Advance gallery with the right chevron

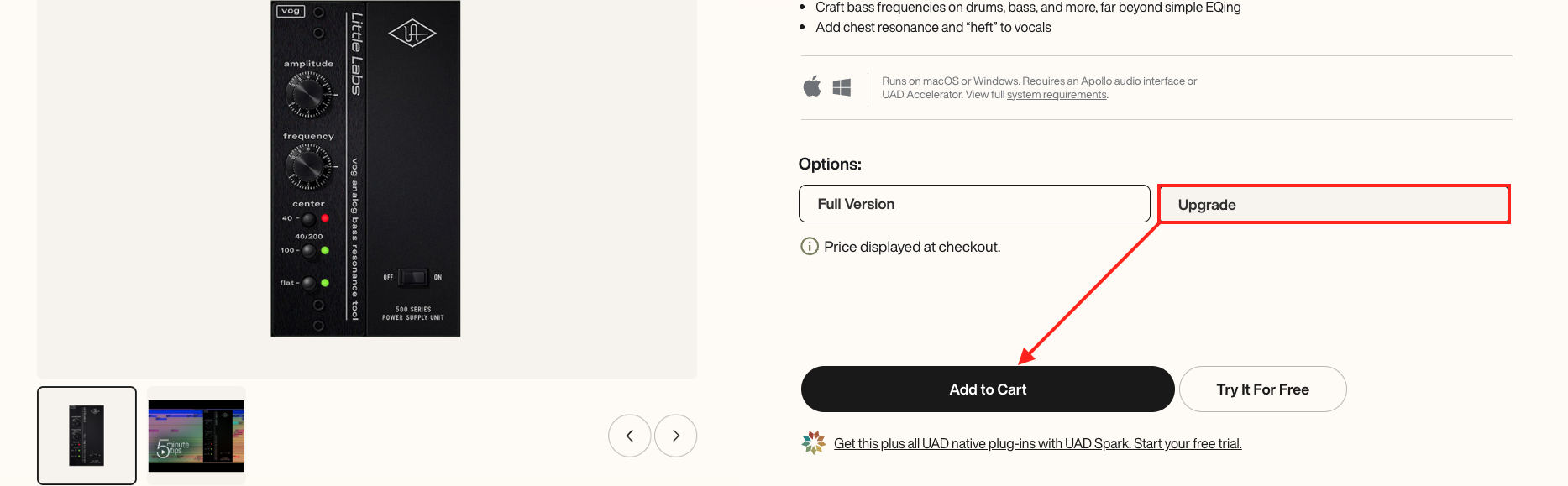click(676, 436)
